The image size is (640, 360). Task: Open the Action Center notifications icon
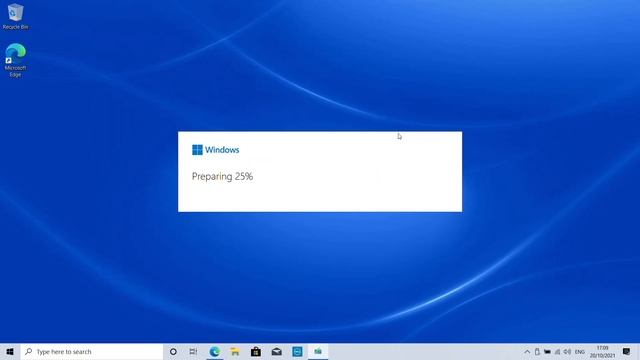627,351
